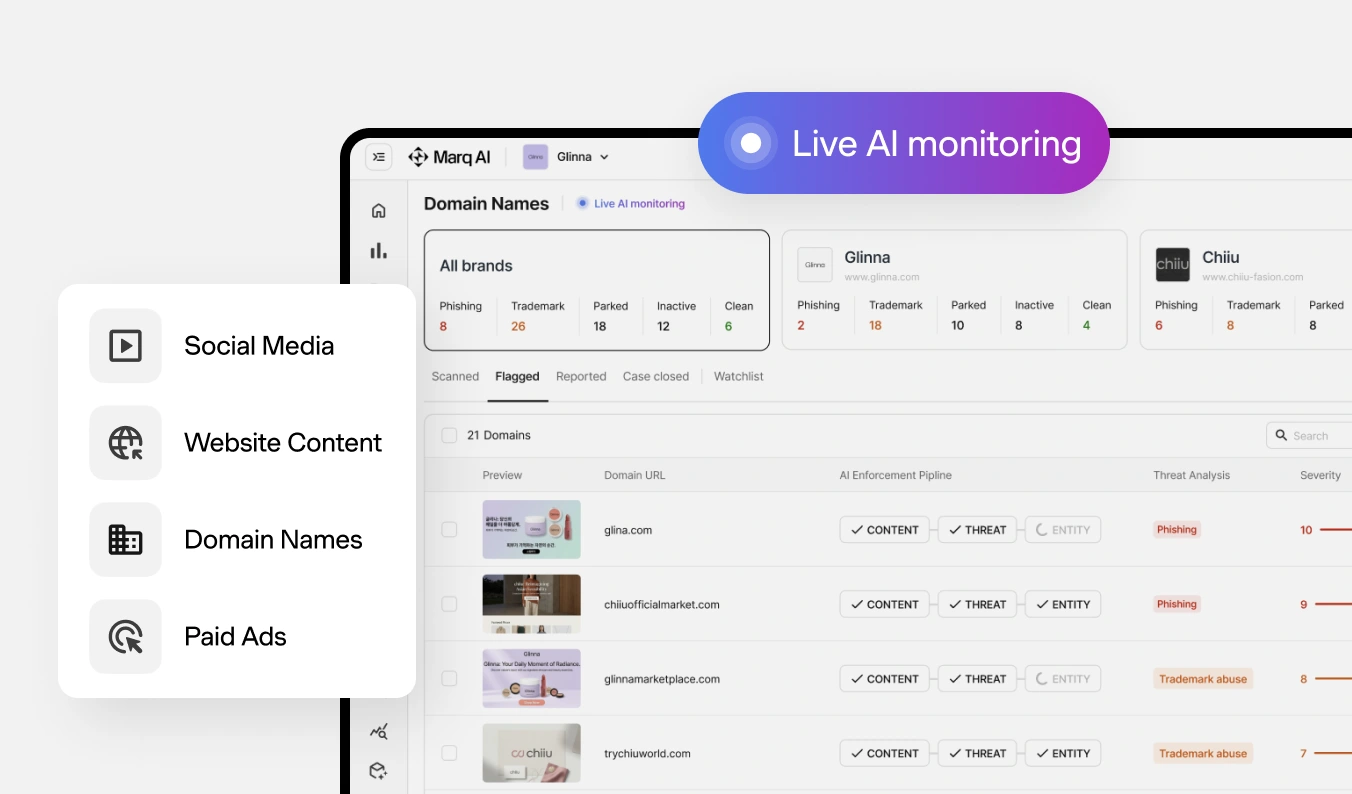
Task: Open Domain Names in the menu card
Action: coord(237,540)
